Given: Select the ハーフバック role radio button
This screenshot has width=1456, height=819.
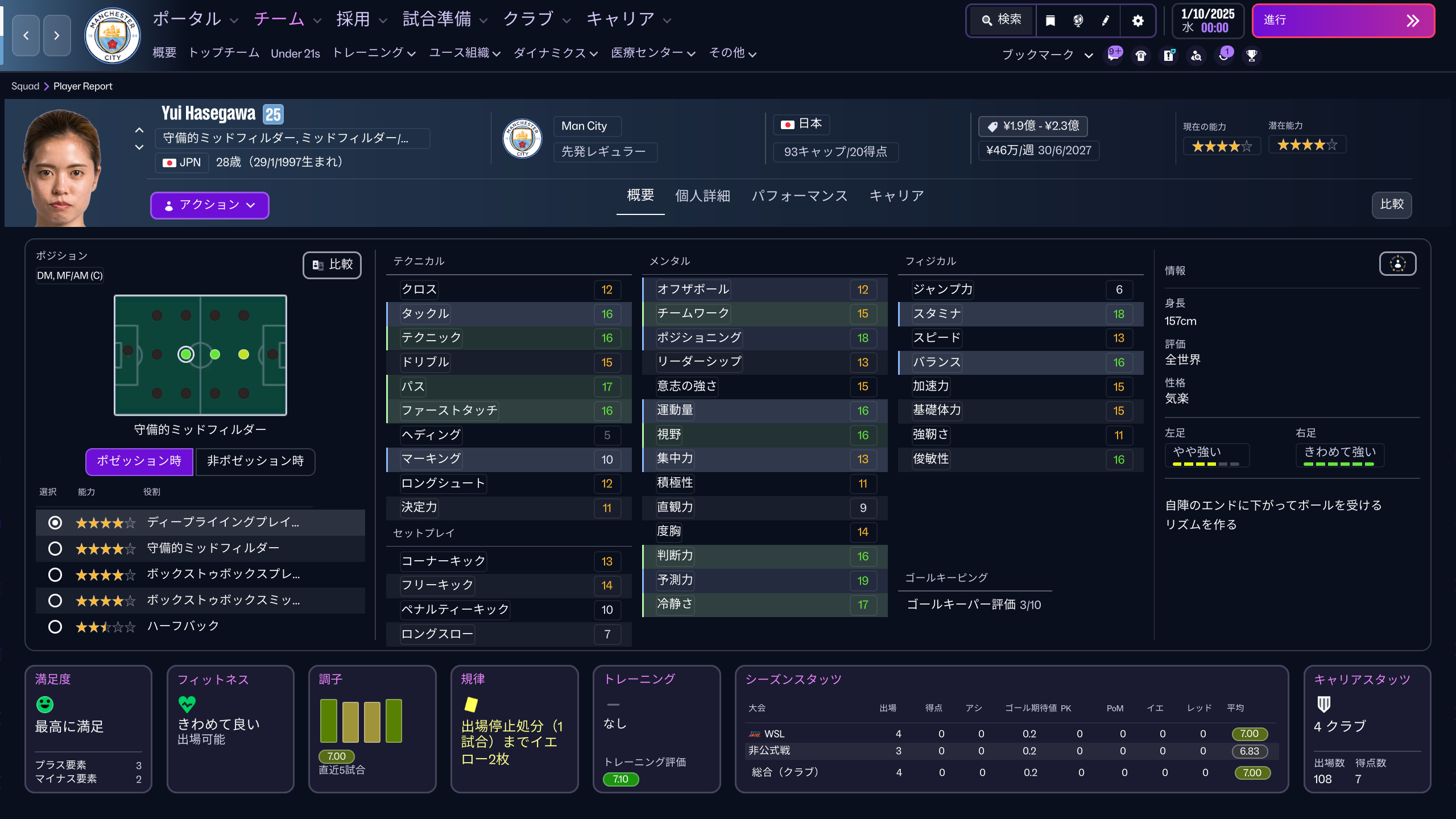Looking at the screenshot, I should click(x=55, y=626).
